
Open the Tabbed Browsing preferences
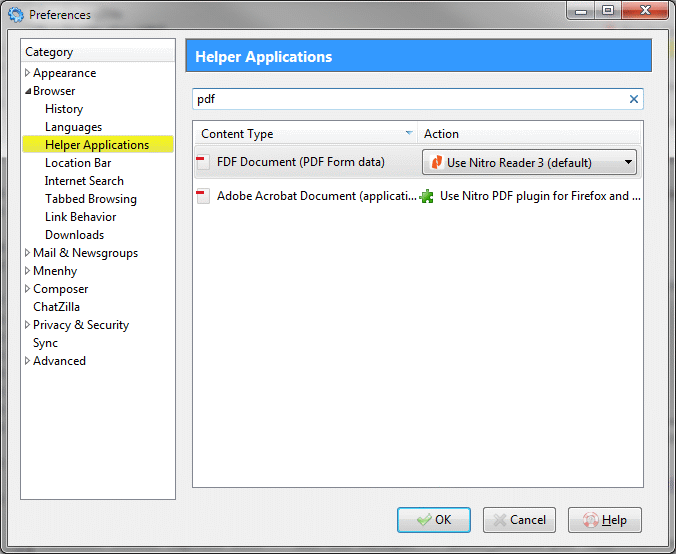(91, 199)
